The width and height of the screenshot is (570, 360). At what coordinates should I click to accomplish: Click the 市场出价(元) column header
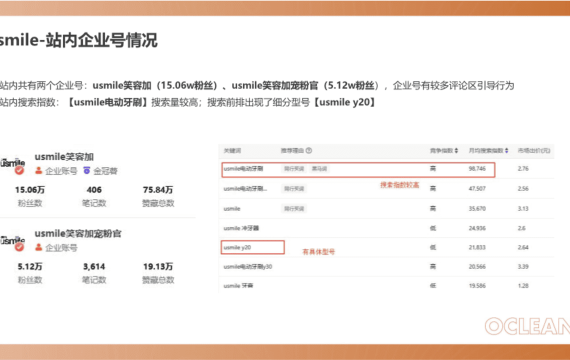pos(534,151)
